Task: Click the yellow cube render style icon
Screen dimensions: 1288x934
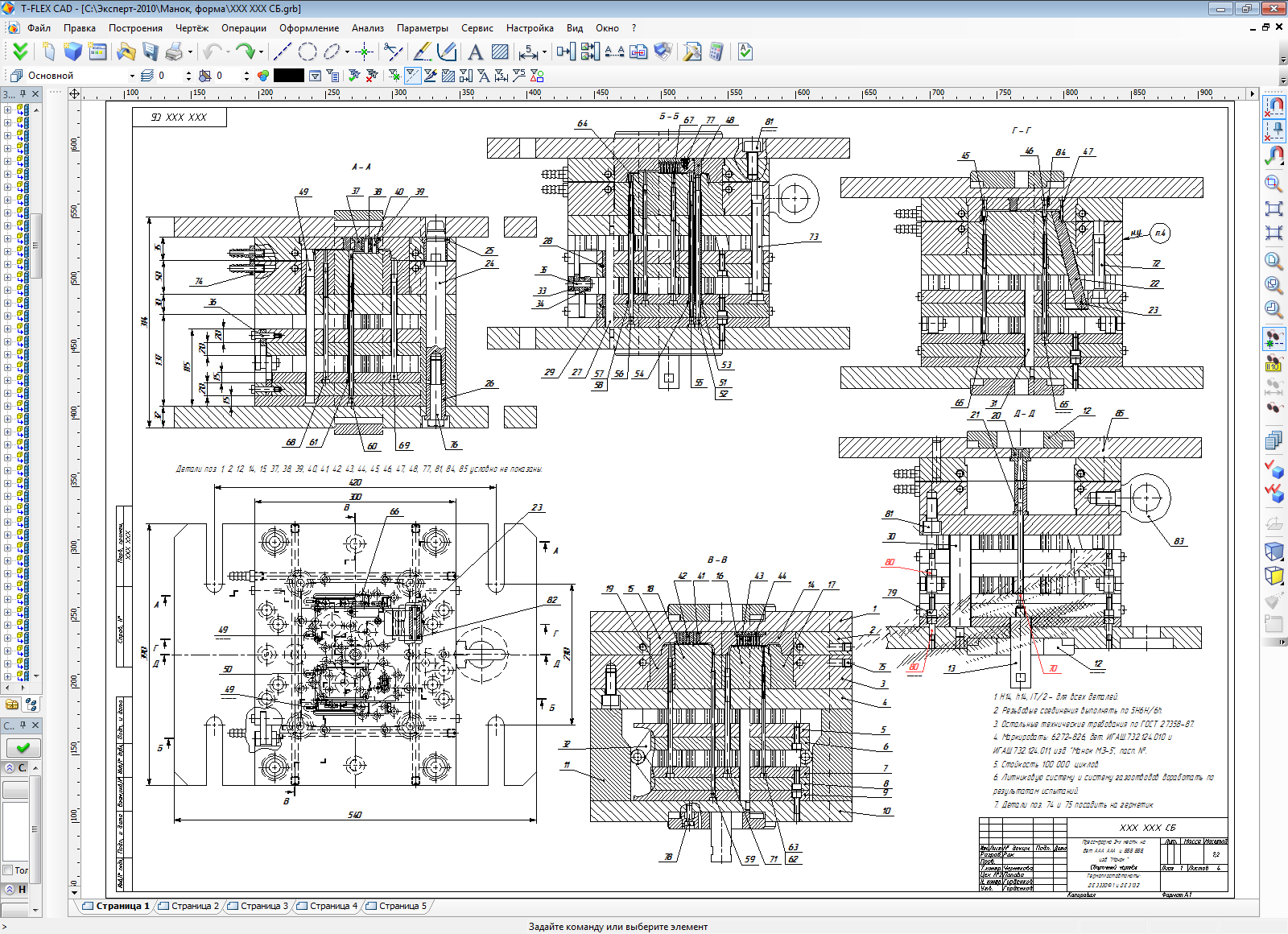Action: 1274,575
